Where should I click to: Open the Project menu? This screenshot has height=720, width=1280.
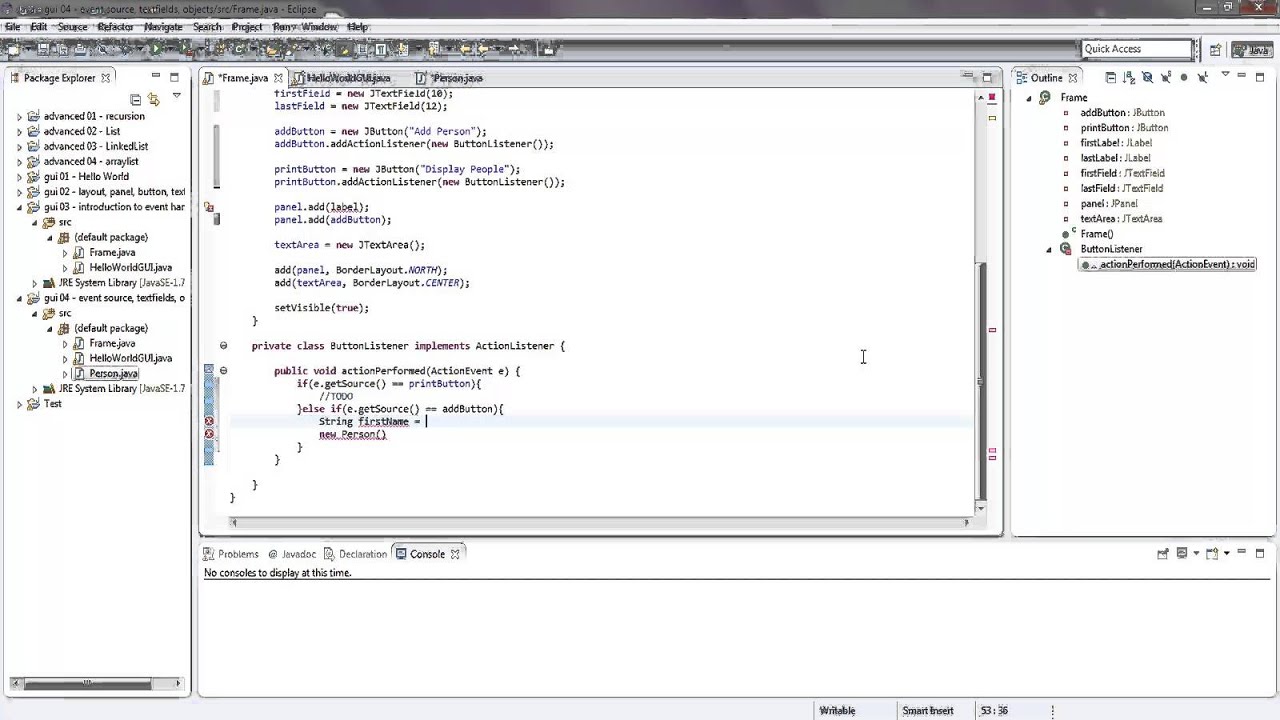(x=247, y=26)
